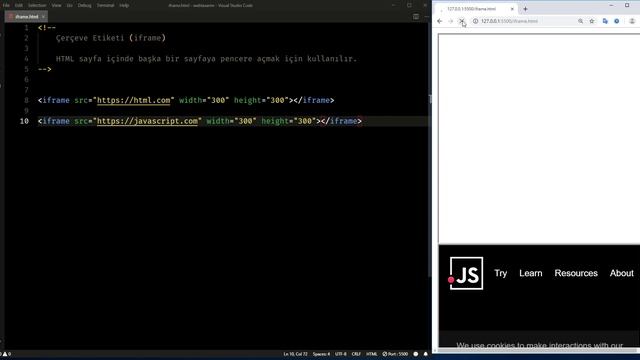Change the HTML language mode

pos(371,354)
